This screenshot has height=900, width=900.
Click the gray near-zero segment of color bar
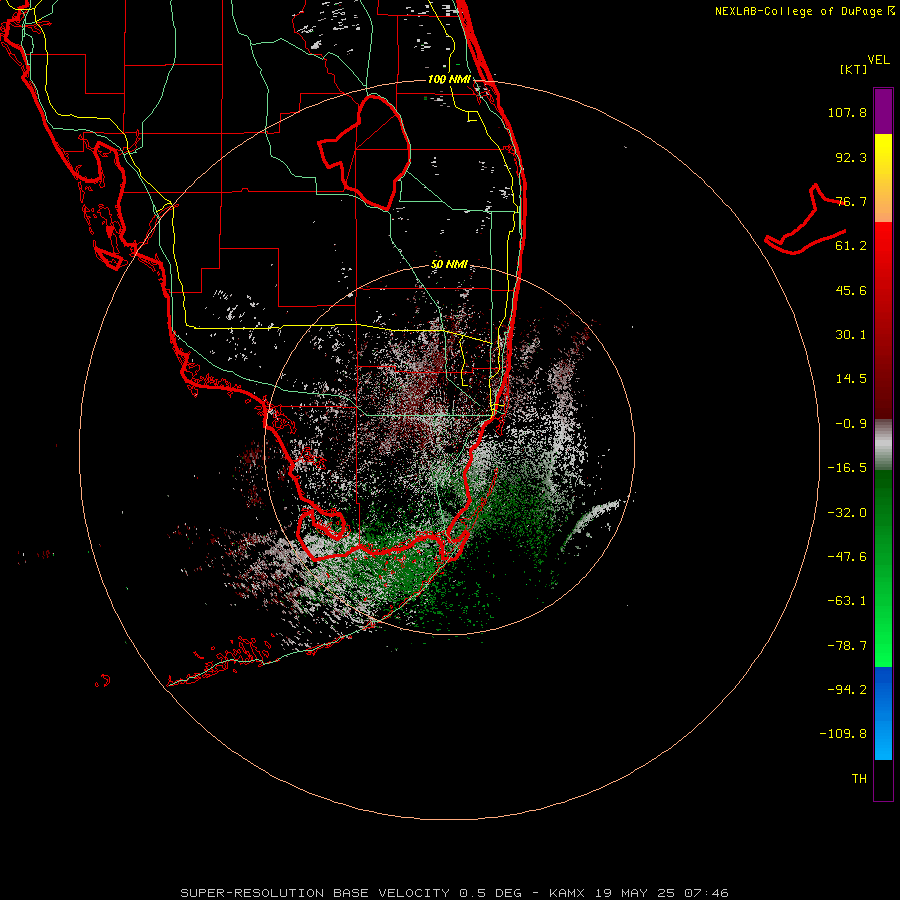(883, 444)
